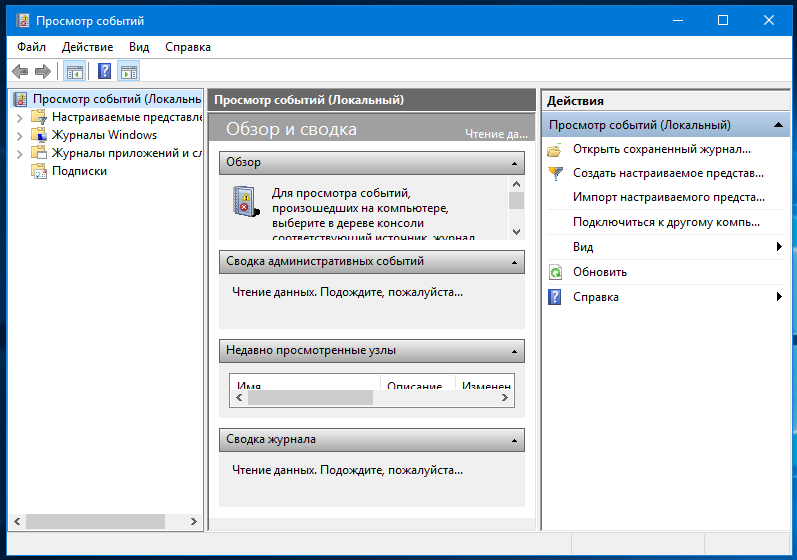The width and height of the screenshot is (797, 560).
Task: Expand the Журналы Windows tree node
Action: pos(20,135)
